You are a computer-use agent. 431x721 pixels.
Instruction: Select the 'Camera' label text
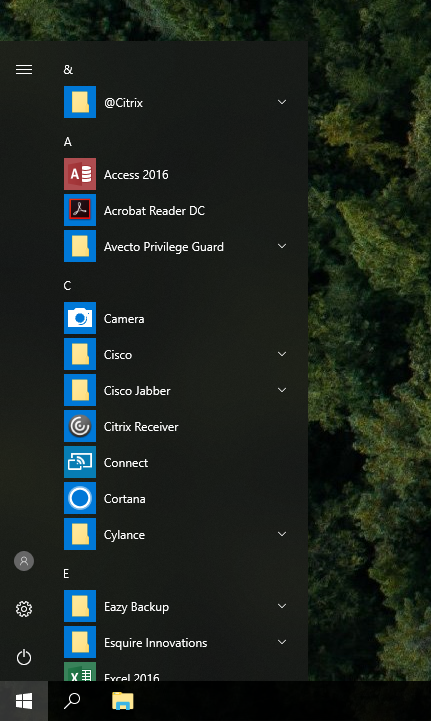point(124,319)
